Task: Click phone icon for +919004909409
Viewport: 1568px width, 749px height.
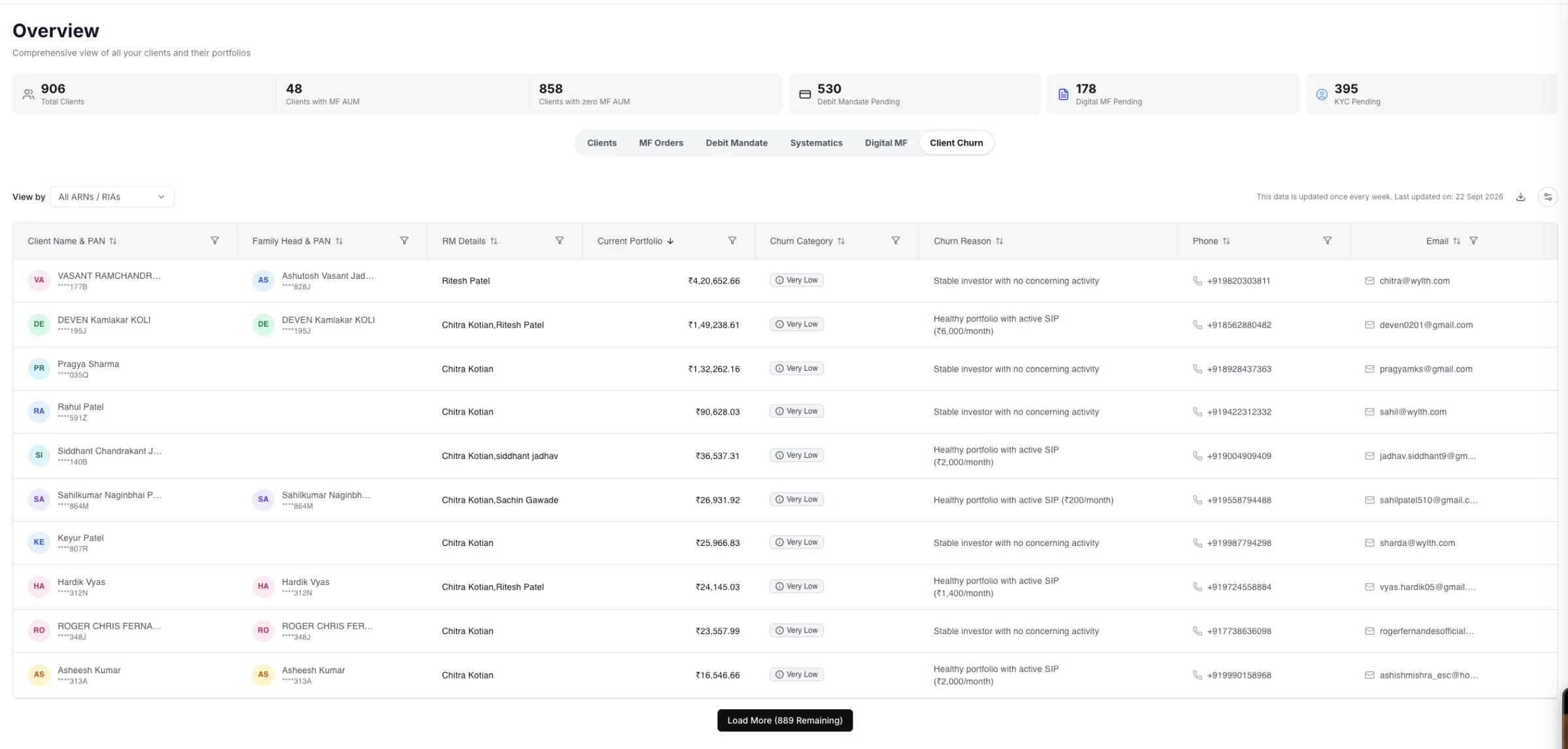Action: click(1198, 456)
